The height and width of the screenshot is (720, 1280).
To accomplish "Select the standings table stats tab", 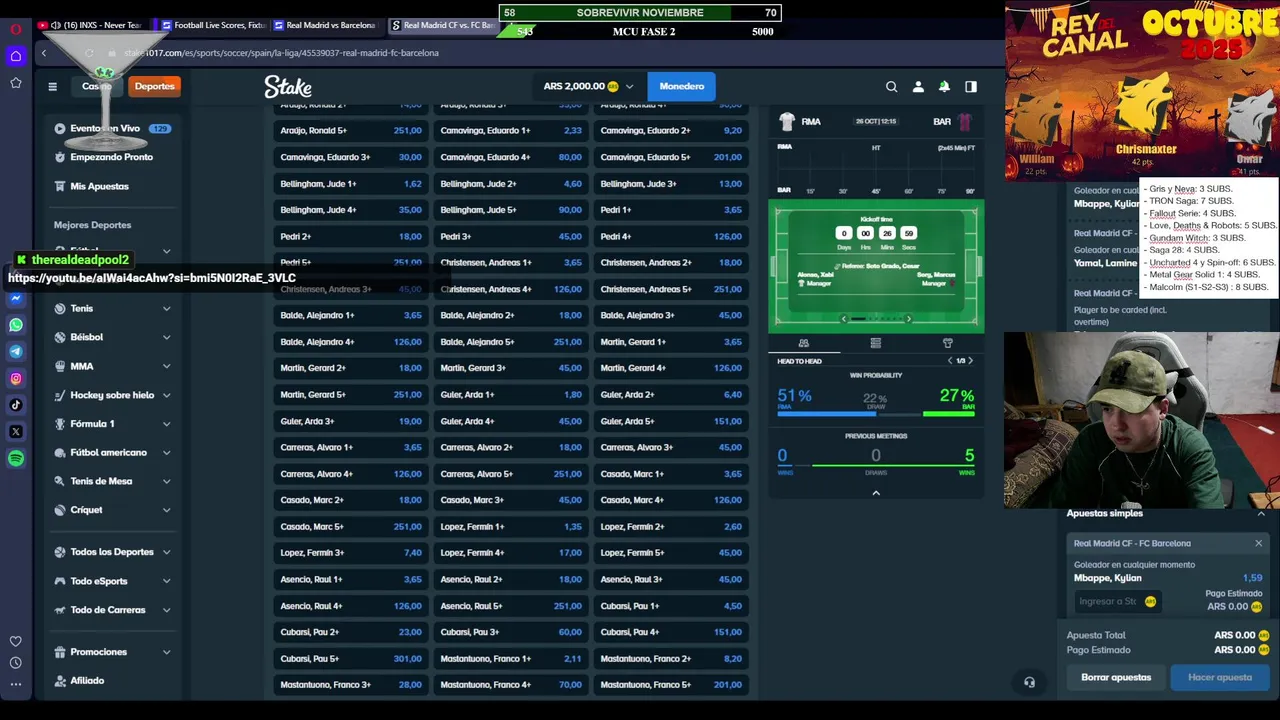I will point(876,343).
